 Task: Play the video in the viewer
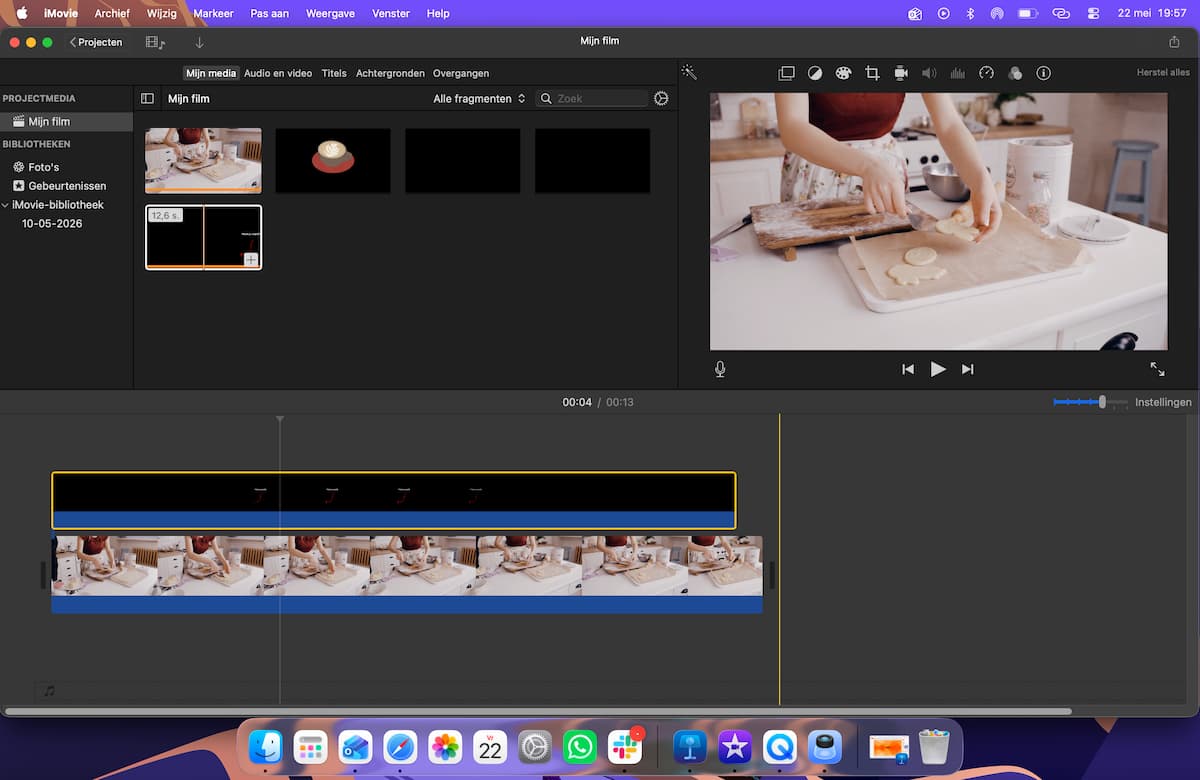pyautogui.click(x=938, y=369)
